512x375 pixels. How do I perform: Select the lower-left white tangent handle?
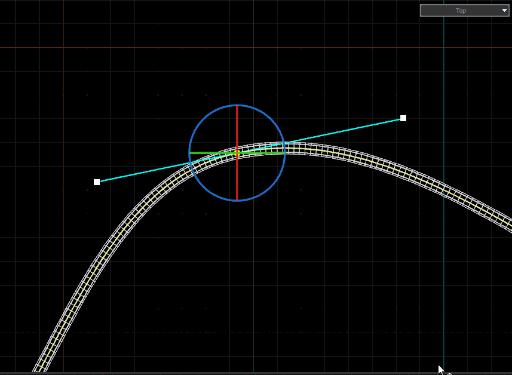(x=97, y=182)
